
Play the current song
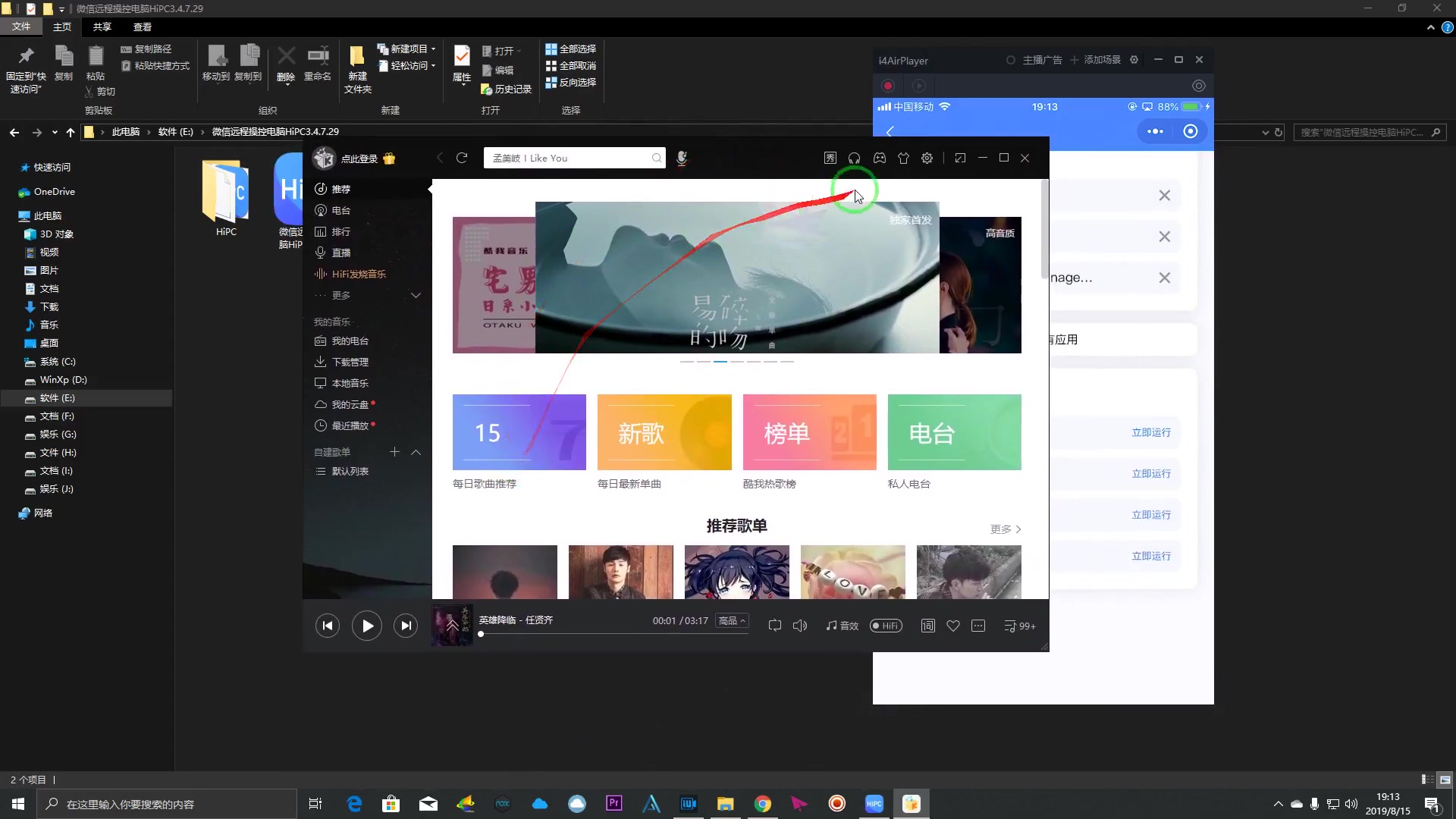pyautogui.click(x=367, y=626)
